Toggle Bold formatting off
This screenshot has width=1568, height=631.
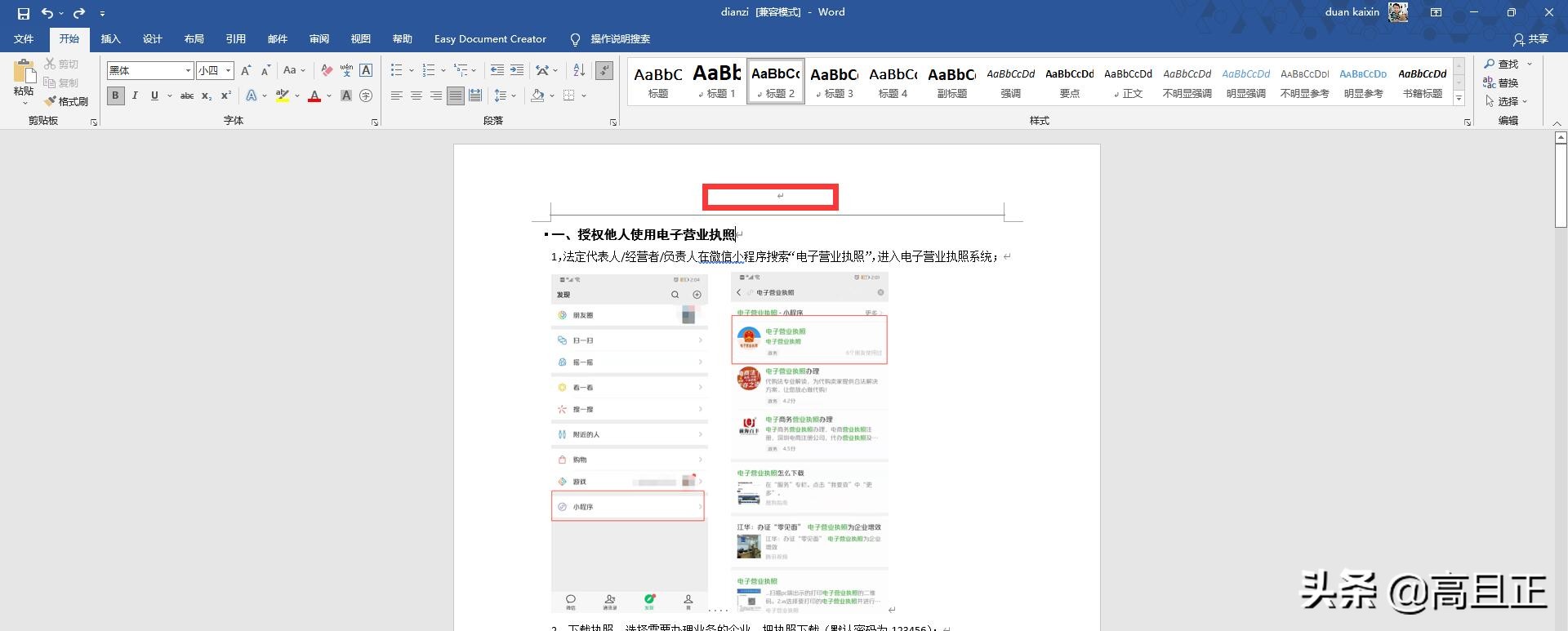tap(115, 96)
